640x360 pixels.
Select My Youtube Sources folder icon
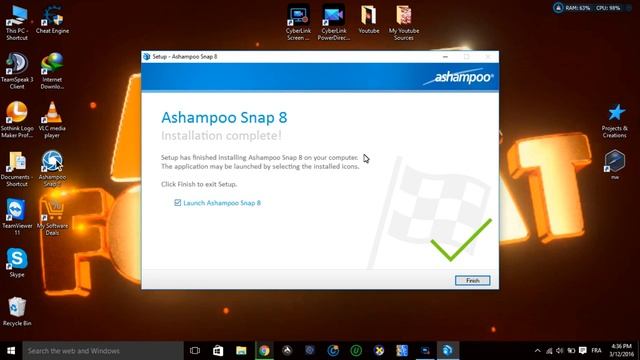coord(404,22)
